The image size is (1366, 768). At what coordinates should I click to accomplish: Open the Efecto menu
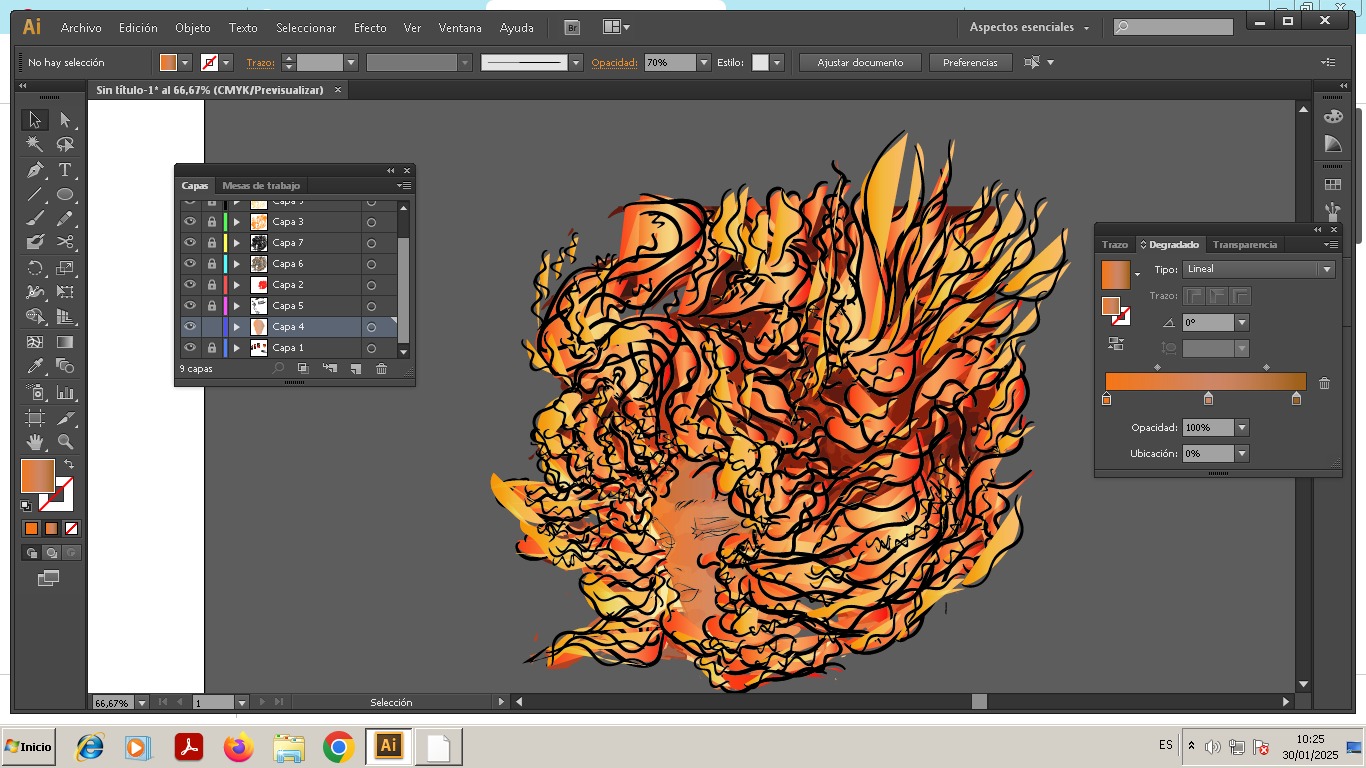click(x=370, y=28)
